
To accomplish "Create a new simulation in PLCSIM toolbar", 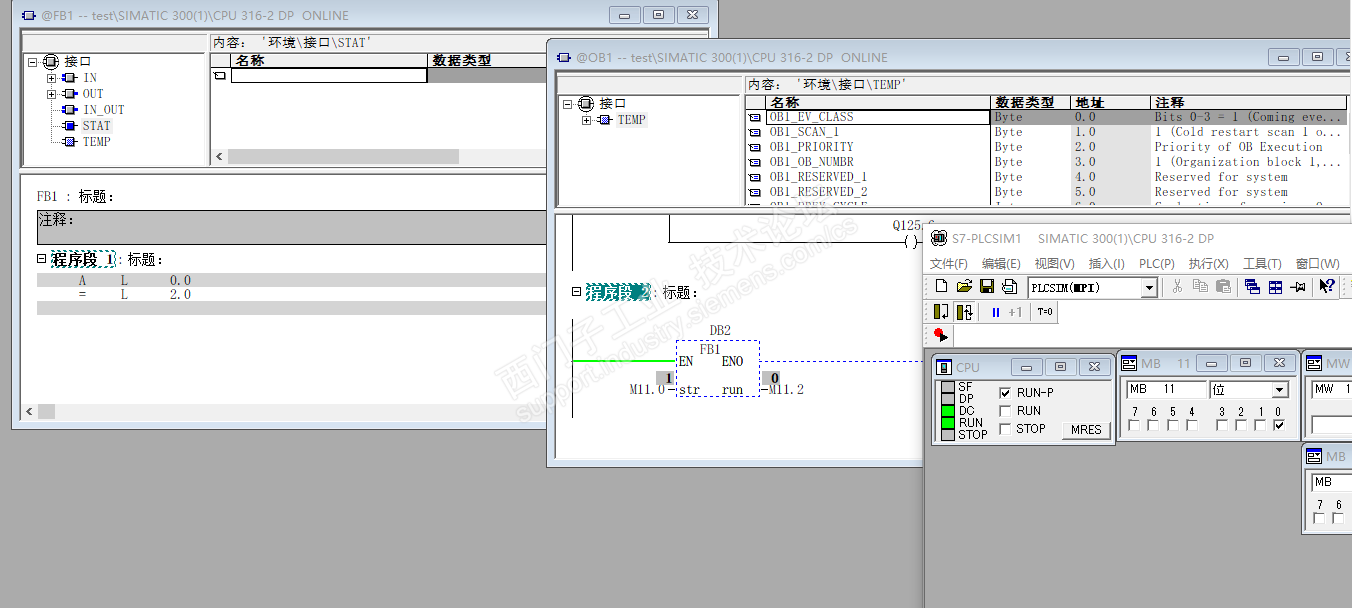I will (942, 287).
